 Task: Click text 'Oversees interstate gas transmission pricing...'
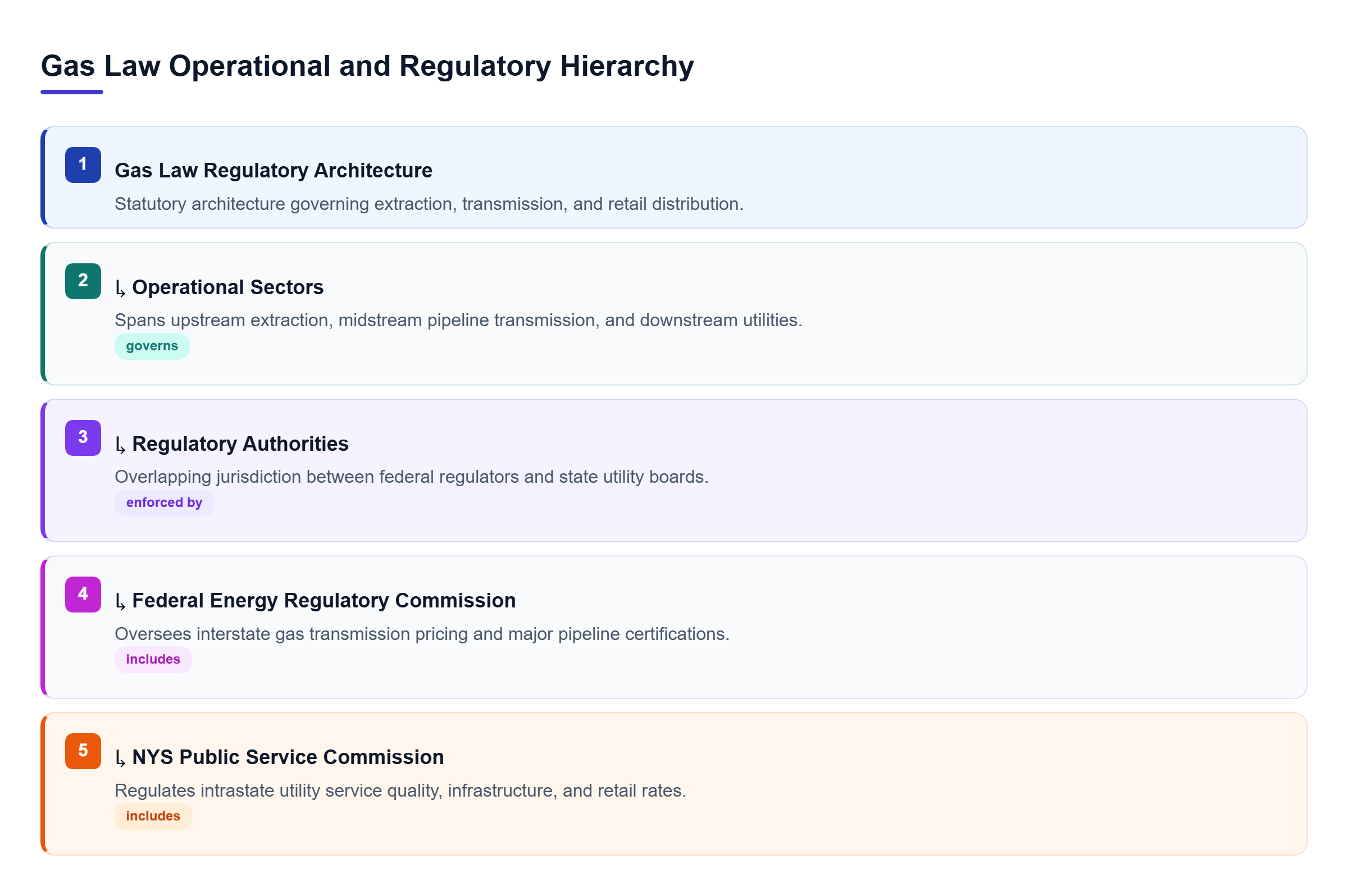pyautogui.click(x=422, y=634)
